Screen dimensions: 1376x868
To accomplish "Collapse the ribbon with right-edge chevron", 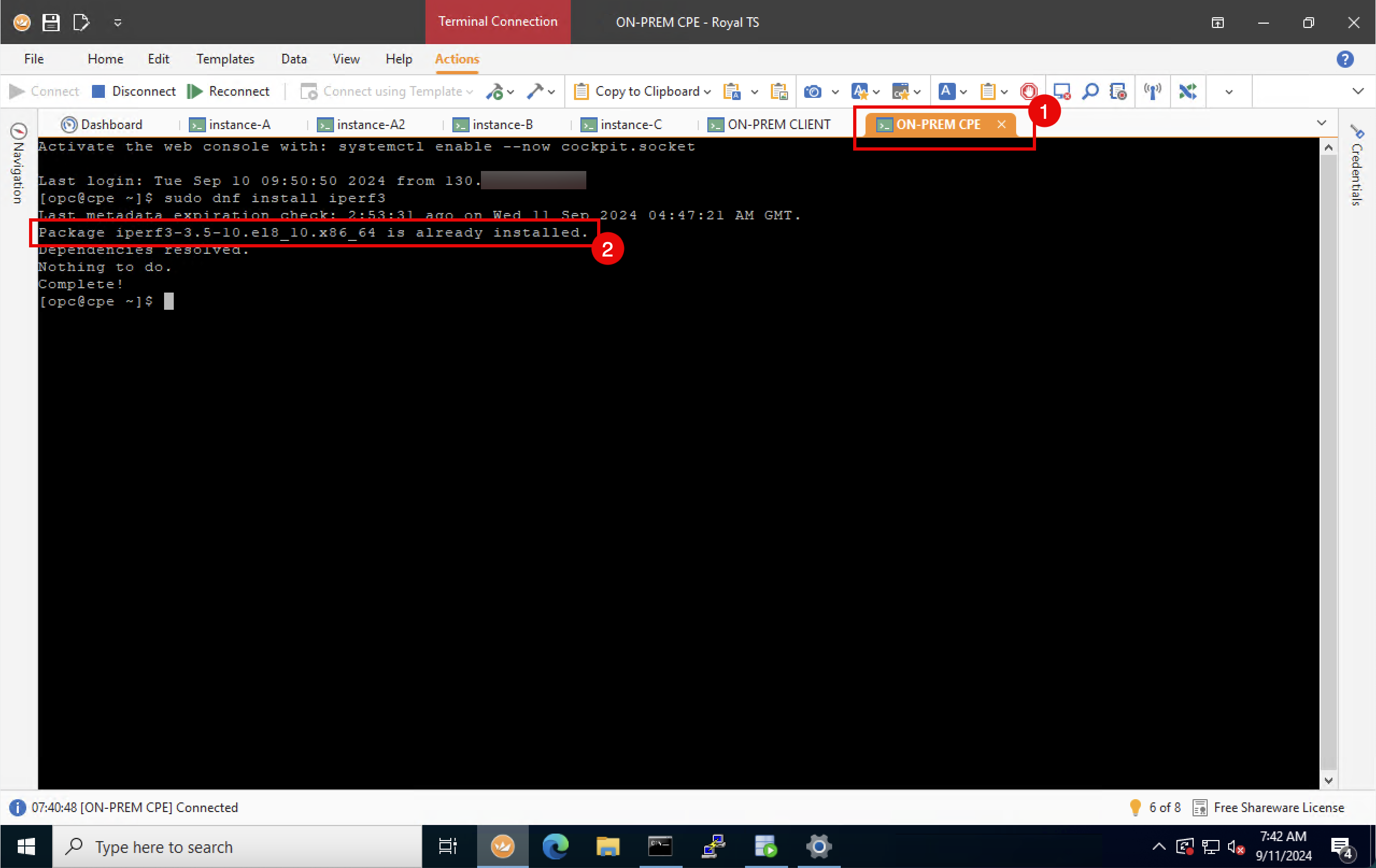I will point(1358,91).
